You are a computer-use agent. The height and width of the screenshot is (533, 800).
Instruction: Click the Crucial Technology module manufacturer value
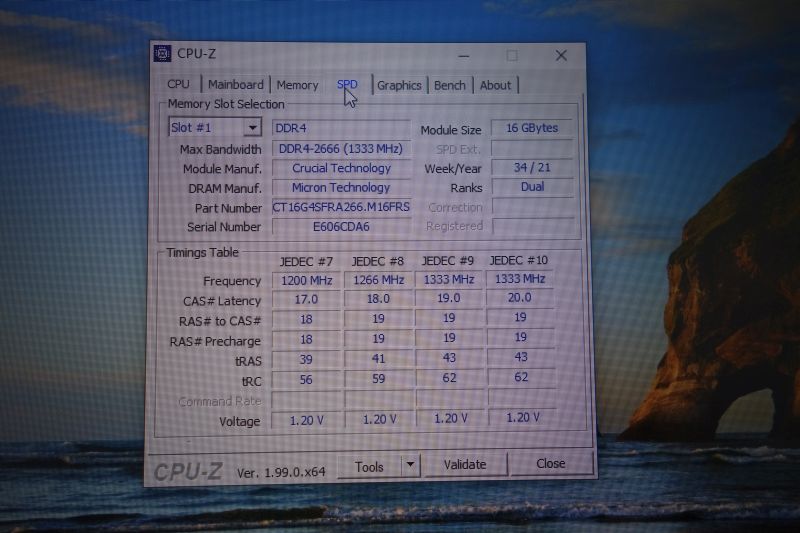click(x=341, y=168)
